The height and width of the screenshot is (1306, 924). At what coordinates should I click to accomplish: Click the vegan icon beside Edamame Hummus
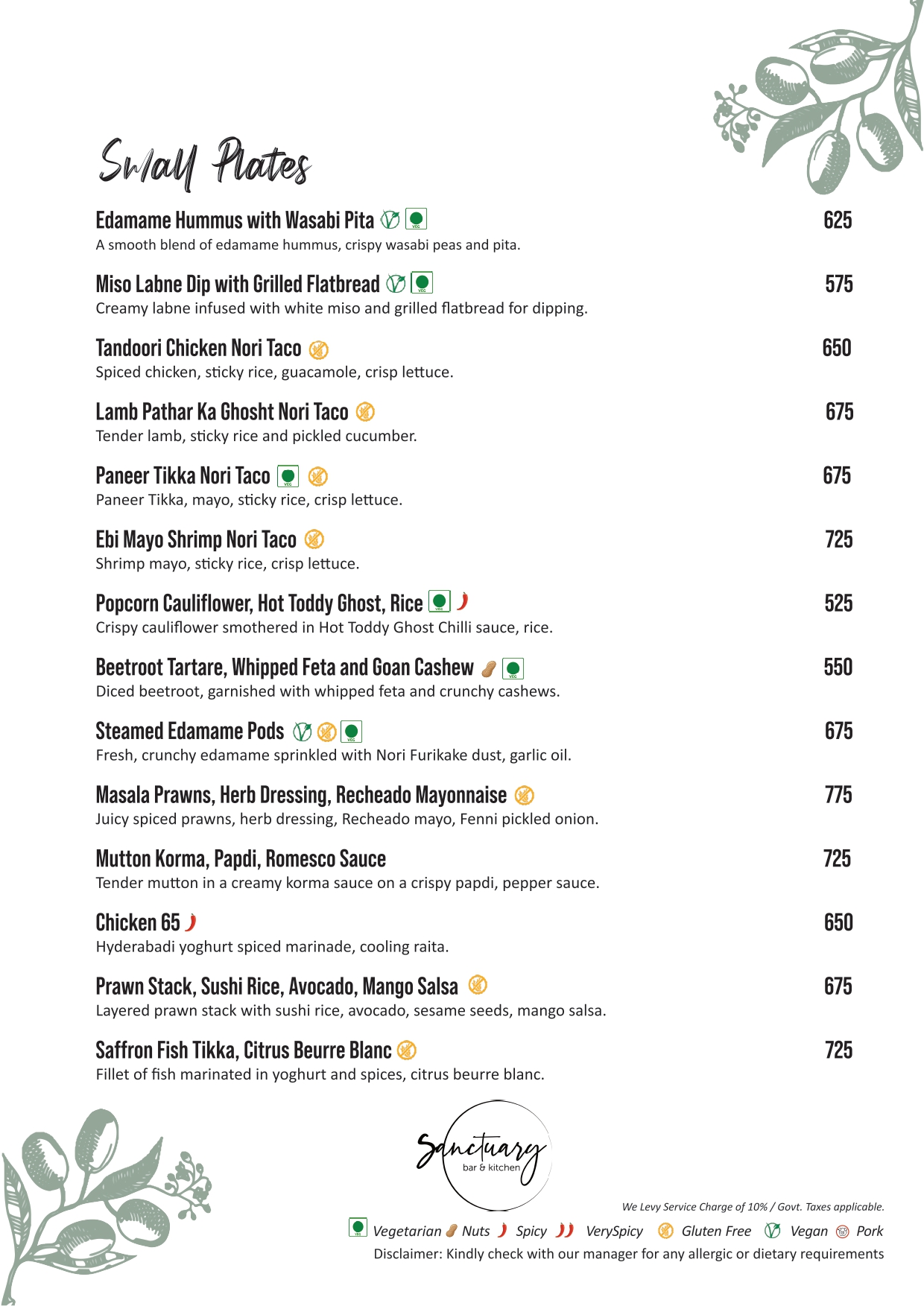point(390,220)
